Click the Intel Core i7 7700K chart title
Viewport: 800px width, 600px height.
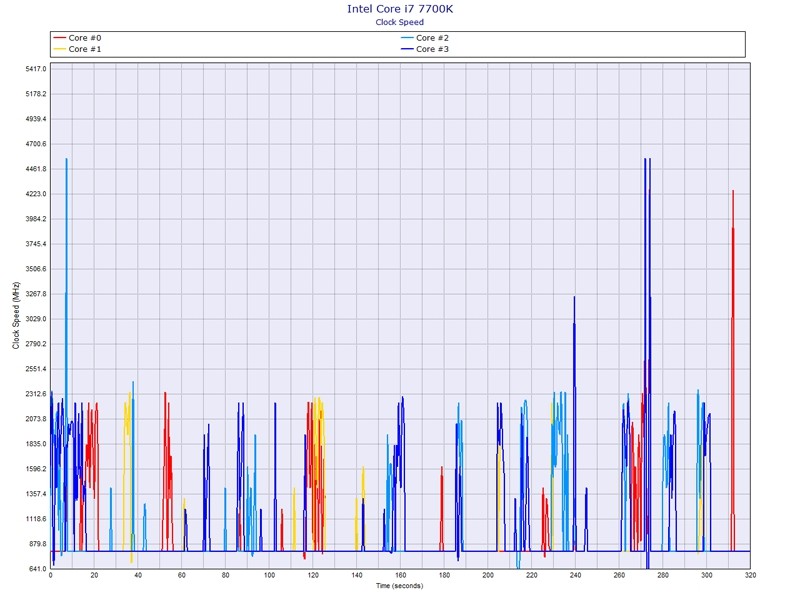tap(399, 9)
